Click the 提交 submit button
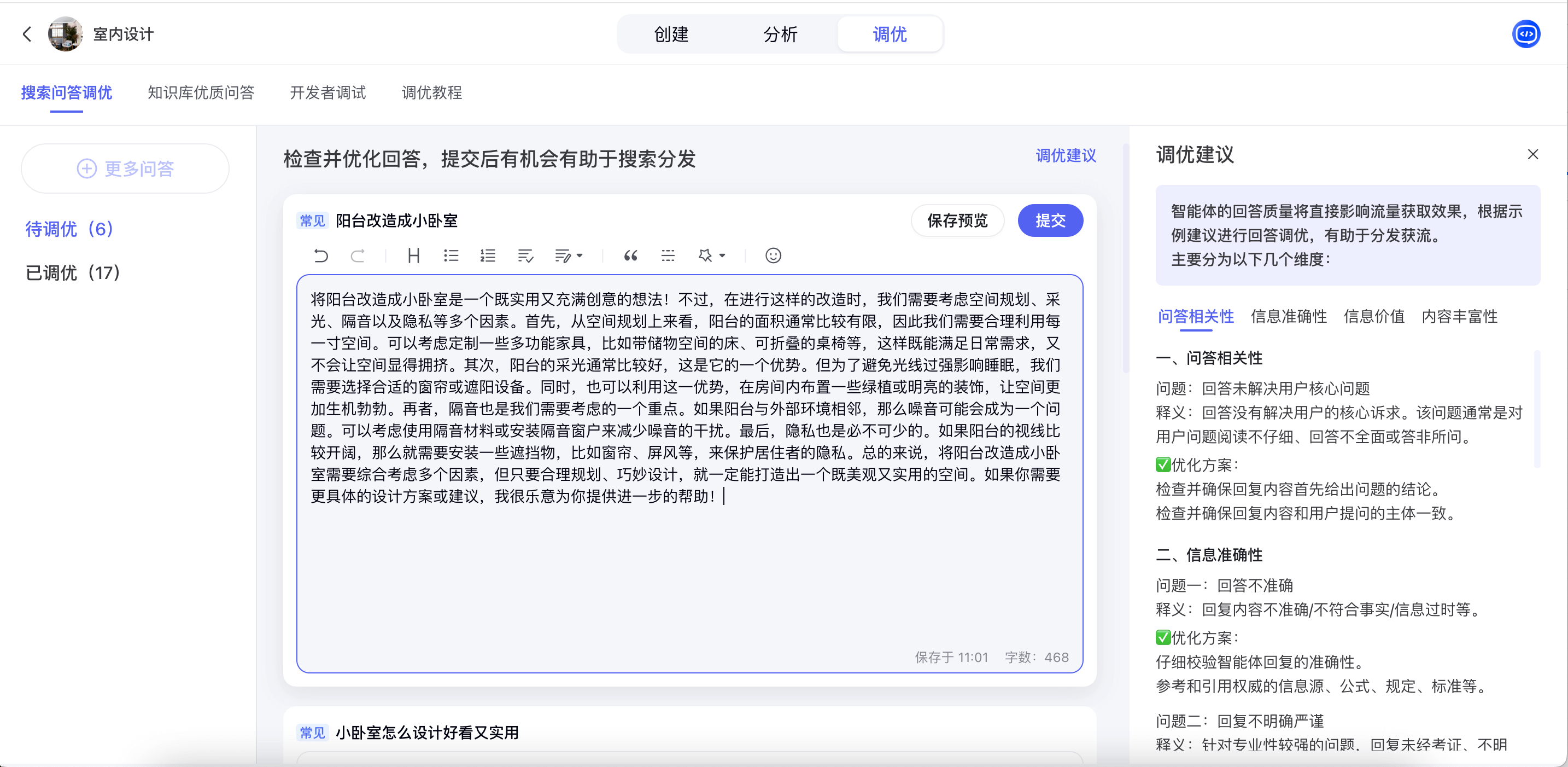This screenshot has width=1568, height=767. pos(1050,220)
